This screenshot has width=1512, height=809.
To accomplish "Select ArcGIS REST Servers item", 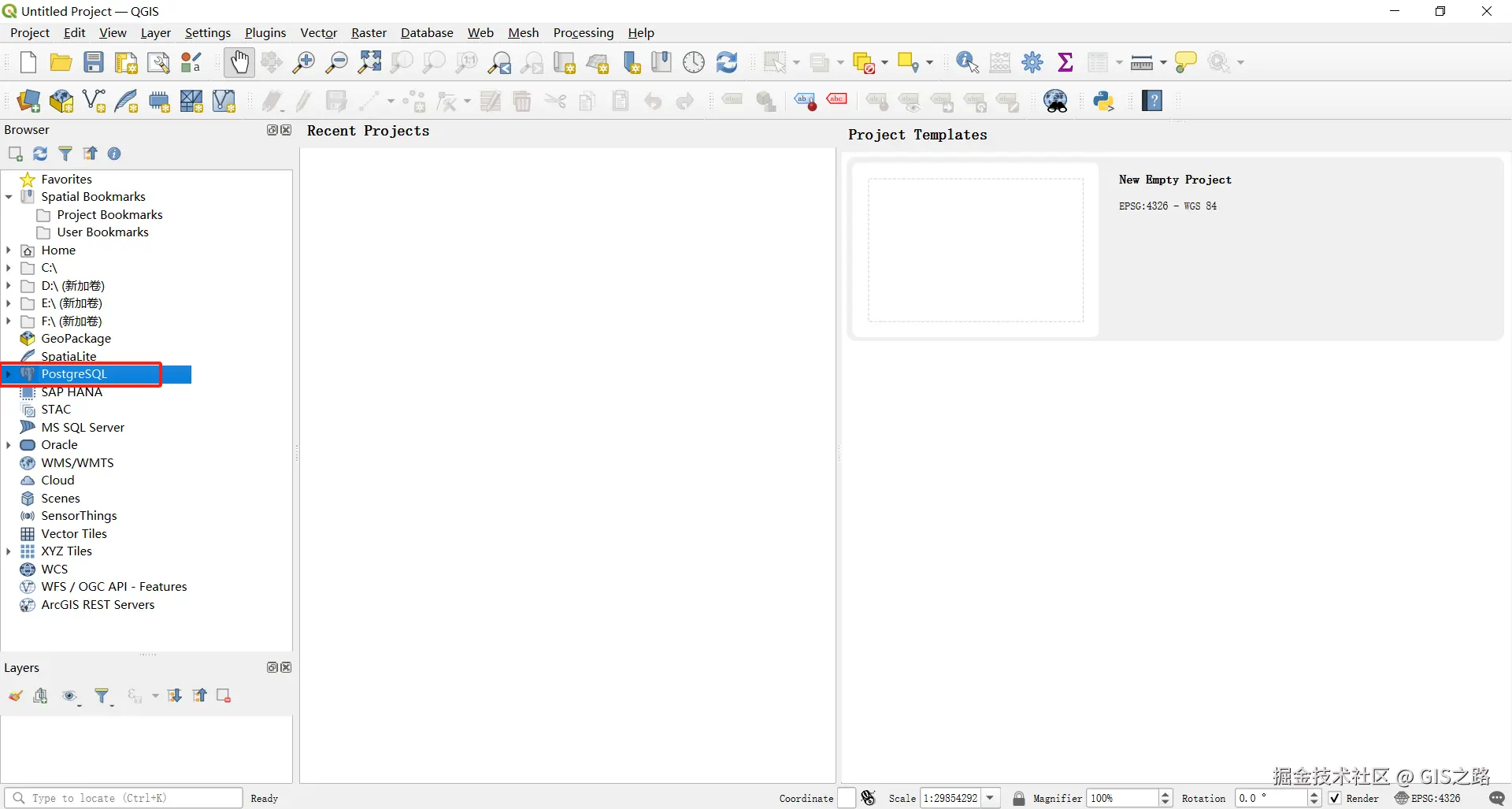I will coord(98,605).
